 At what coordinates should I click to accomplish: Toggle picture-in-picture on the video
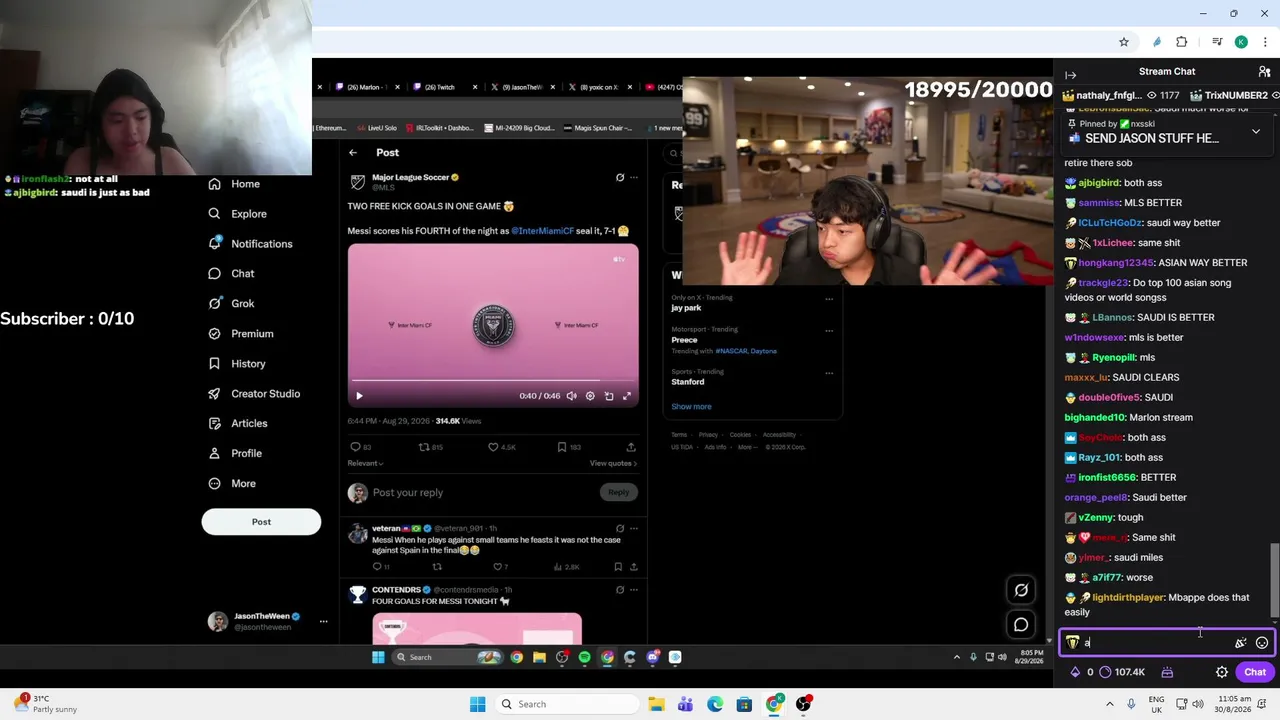coord(609,396)
